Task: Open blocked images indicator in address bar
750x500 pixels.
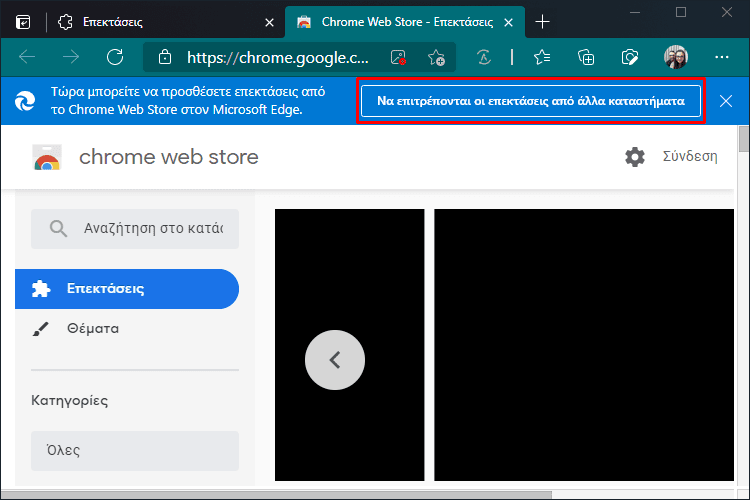Action: pyautogui.click(x=398, y=58)
